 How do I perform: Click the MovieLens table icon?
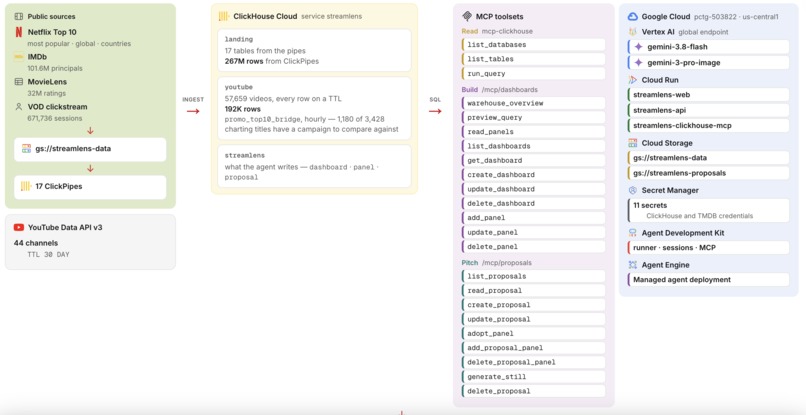[x=19, y=82]
